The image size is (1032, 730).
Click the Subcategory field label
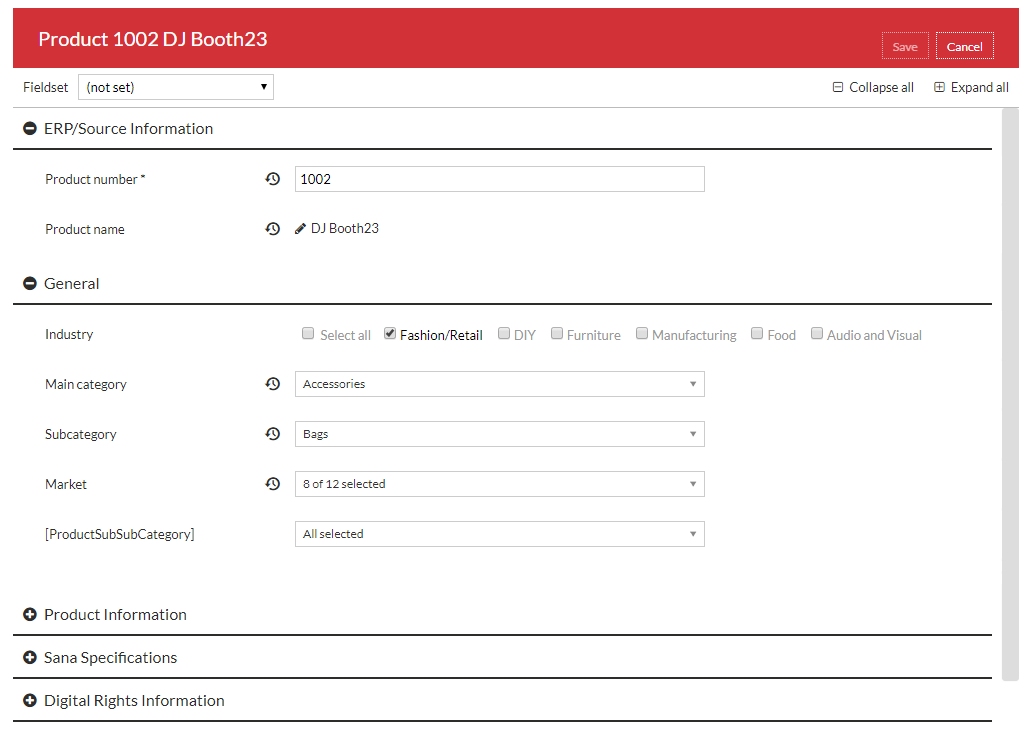point(80,434)
